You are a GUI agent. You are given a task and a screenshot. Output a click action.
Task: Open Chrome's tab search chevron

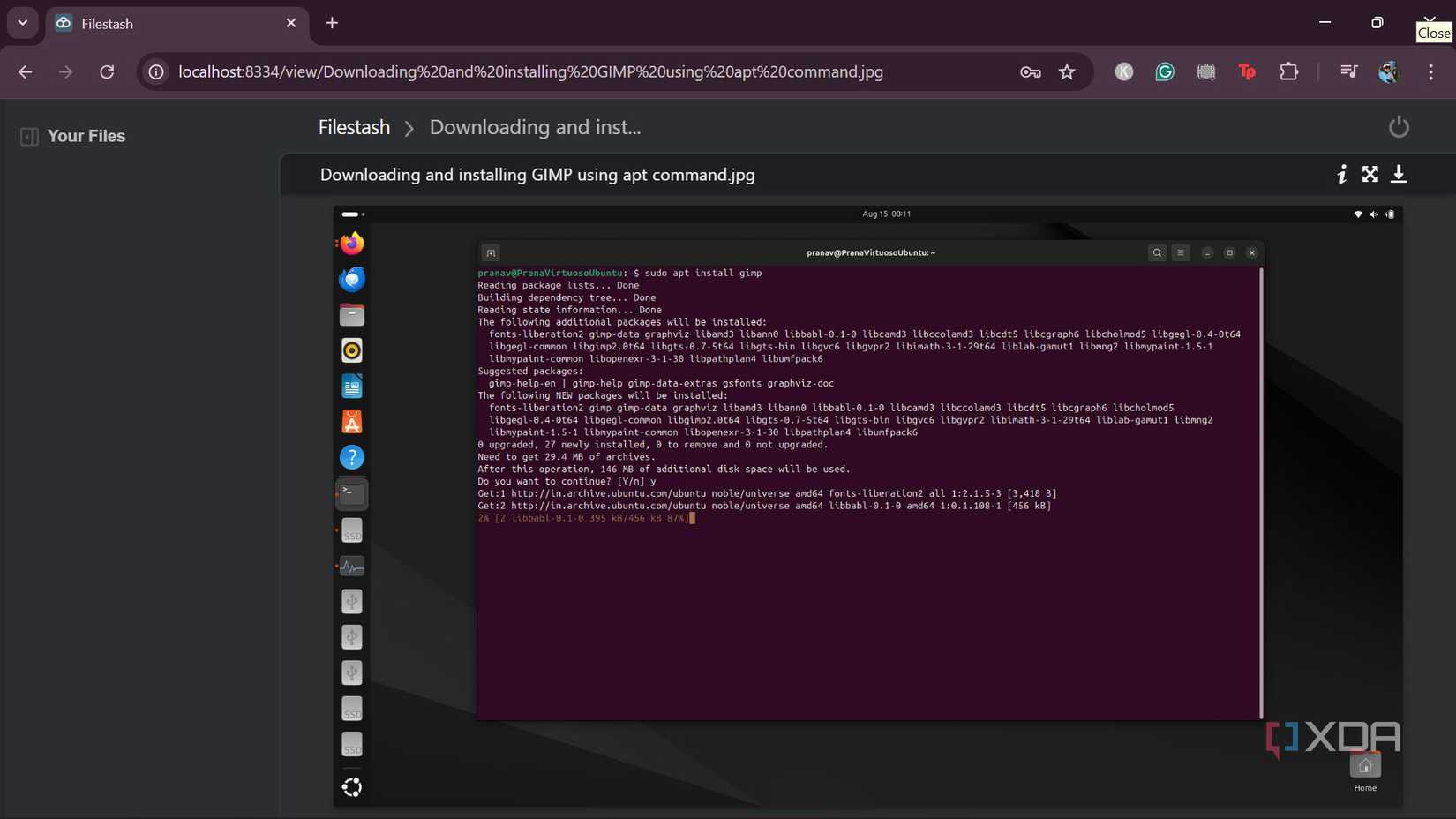tap(22, 23)
